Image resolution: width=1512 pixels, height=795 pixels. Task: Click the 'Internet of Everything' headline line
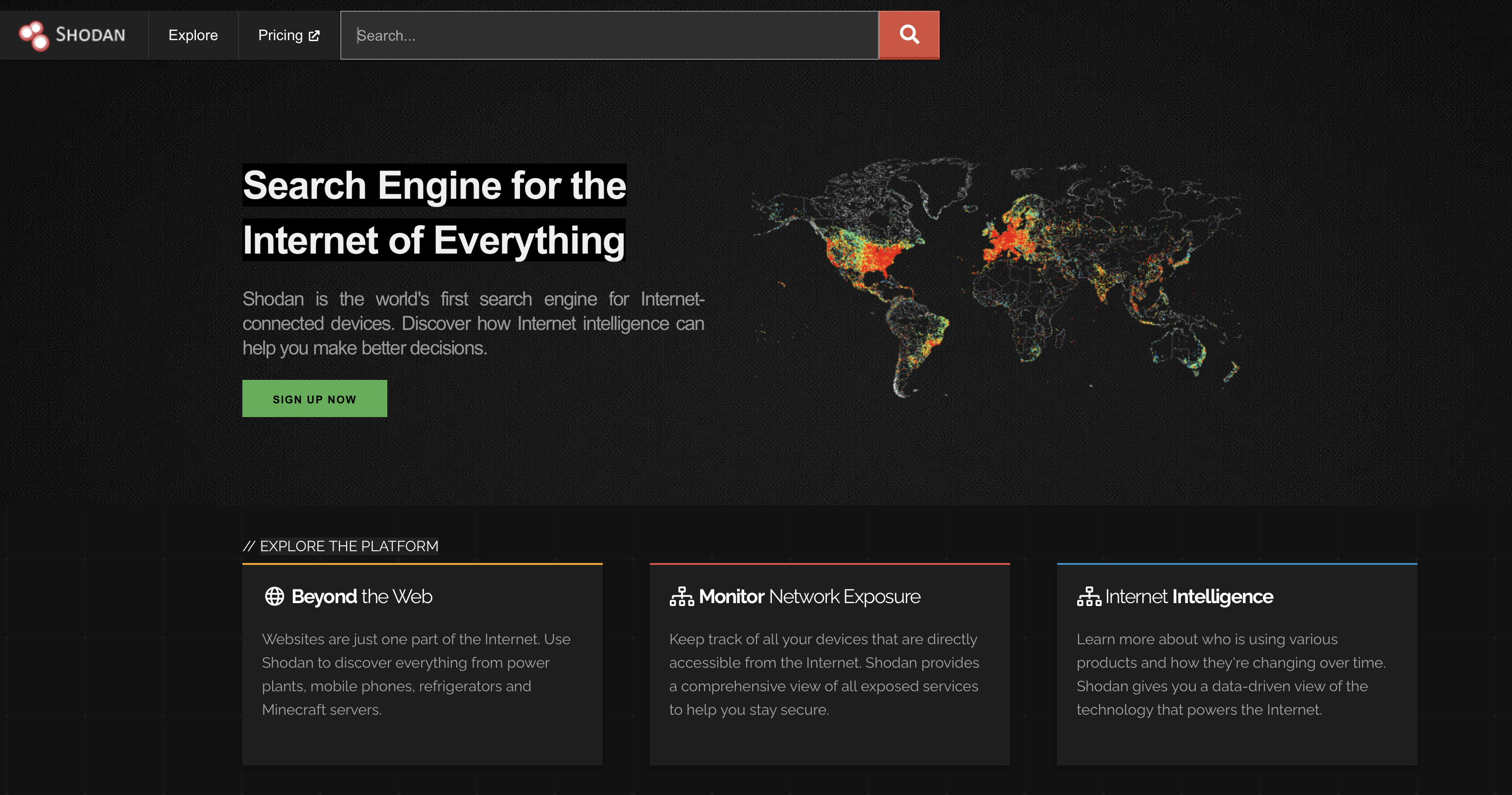click(x=434, y=240)
